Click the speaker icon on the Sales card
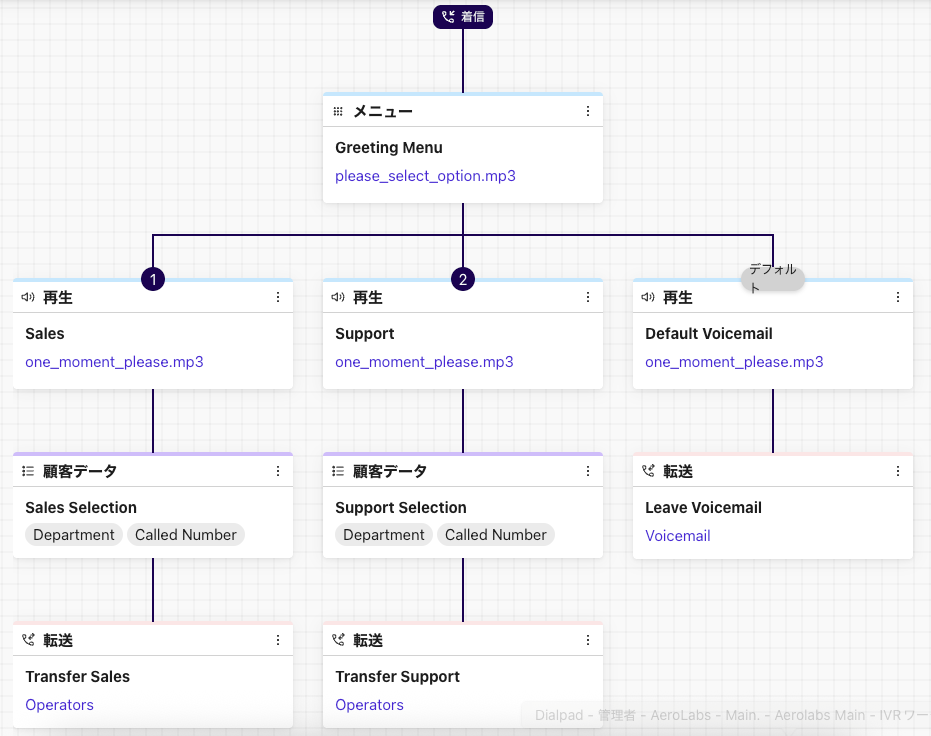Viewport: 931px width, 736px height. 28,297
